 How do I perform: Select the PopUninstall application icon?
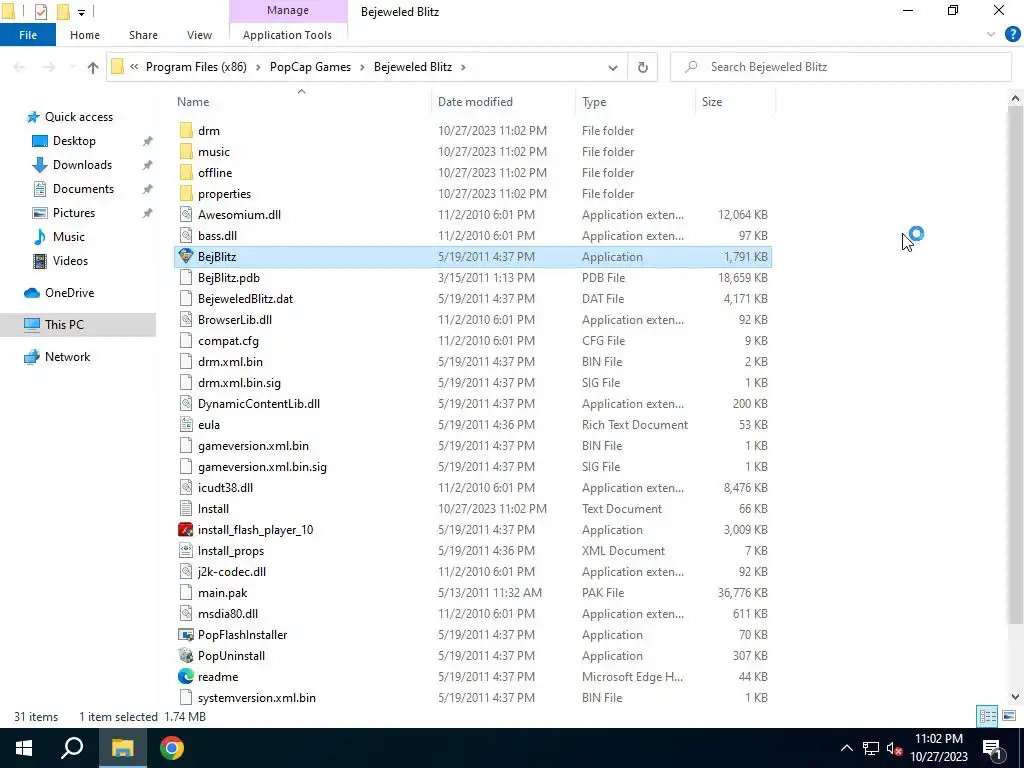[x=186, y=656]
